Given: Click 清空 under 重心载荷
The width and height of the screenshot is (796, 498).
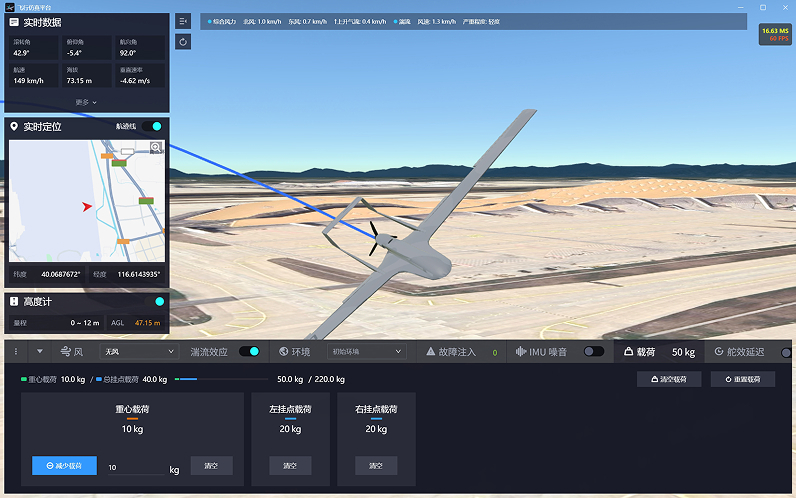Looking at the screenshot, I should (211, 466).
